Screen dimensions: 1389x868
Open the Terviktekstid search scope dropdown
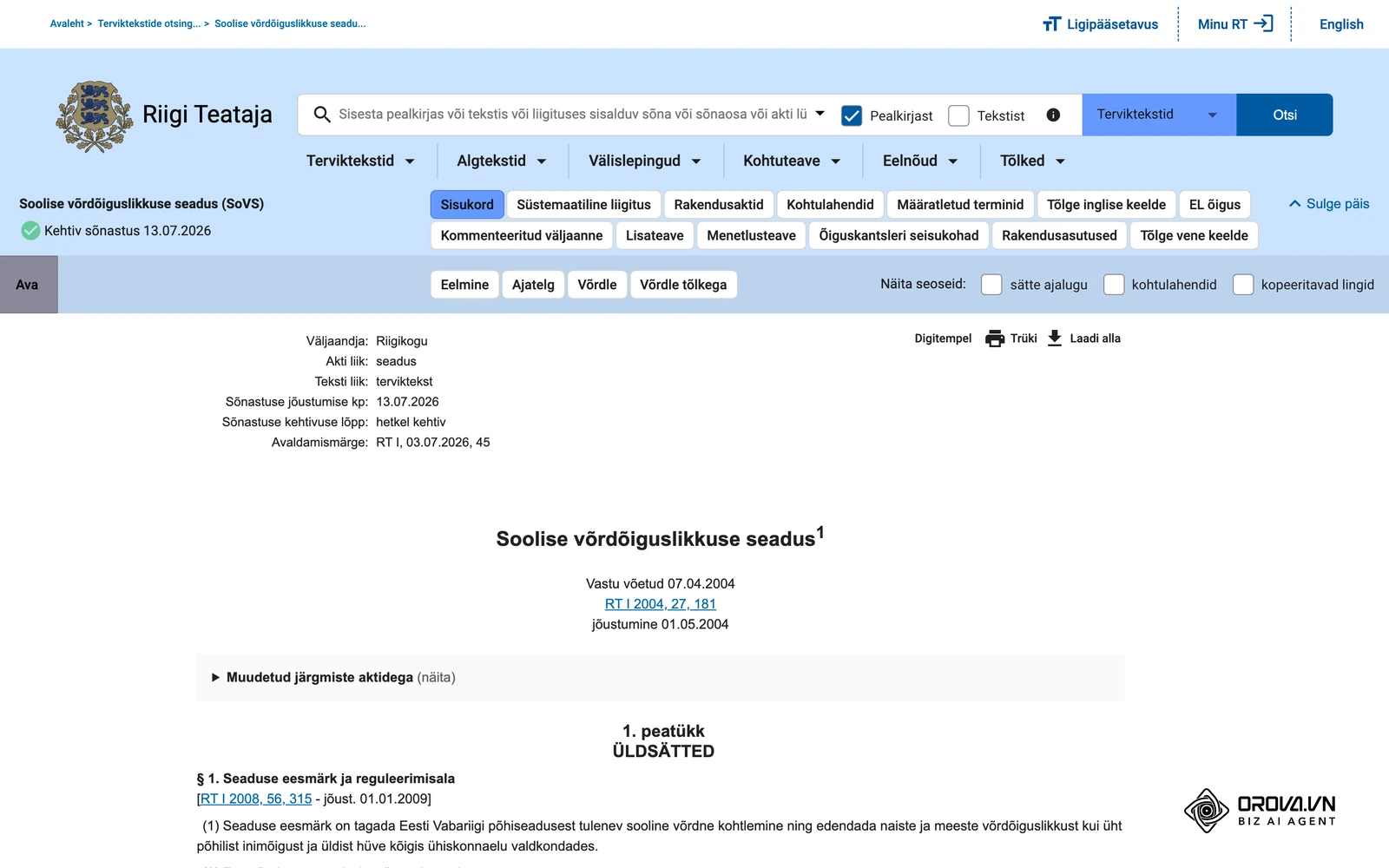coord(1159,115)
